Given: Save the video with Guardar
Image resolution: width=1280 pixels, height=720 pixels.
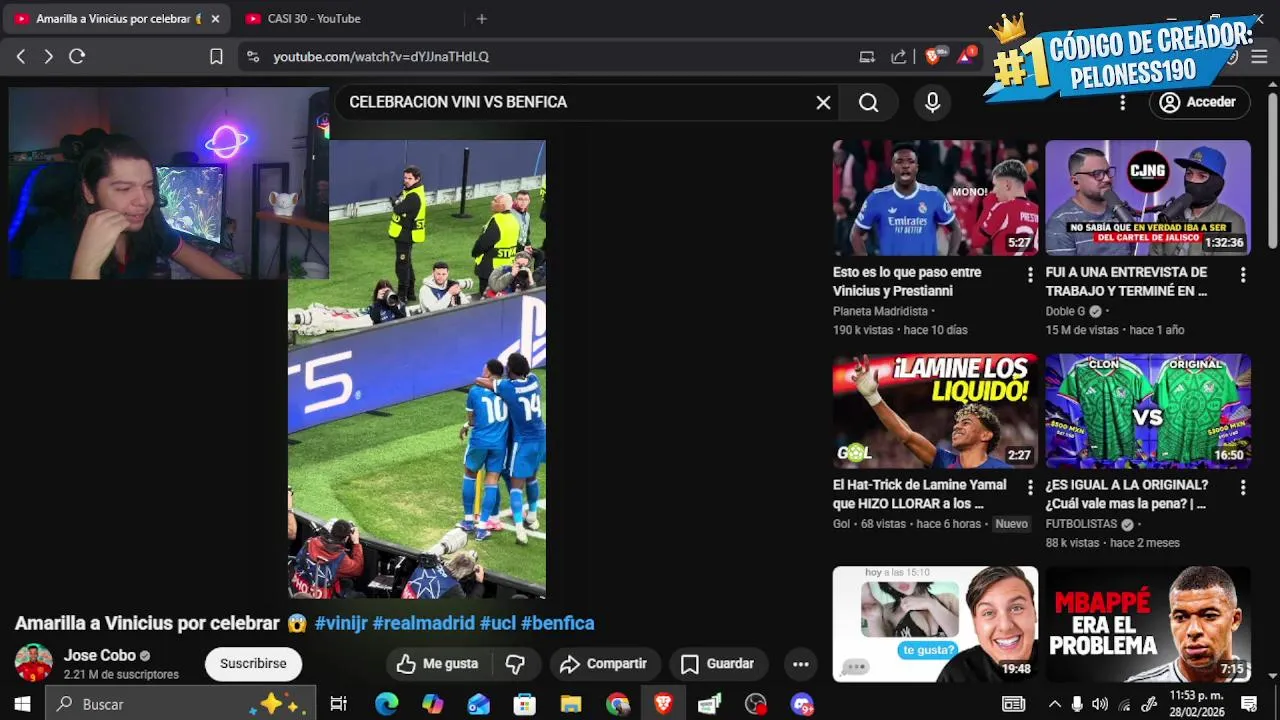Looking at the screenshot, I should [717, 664].
